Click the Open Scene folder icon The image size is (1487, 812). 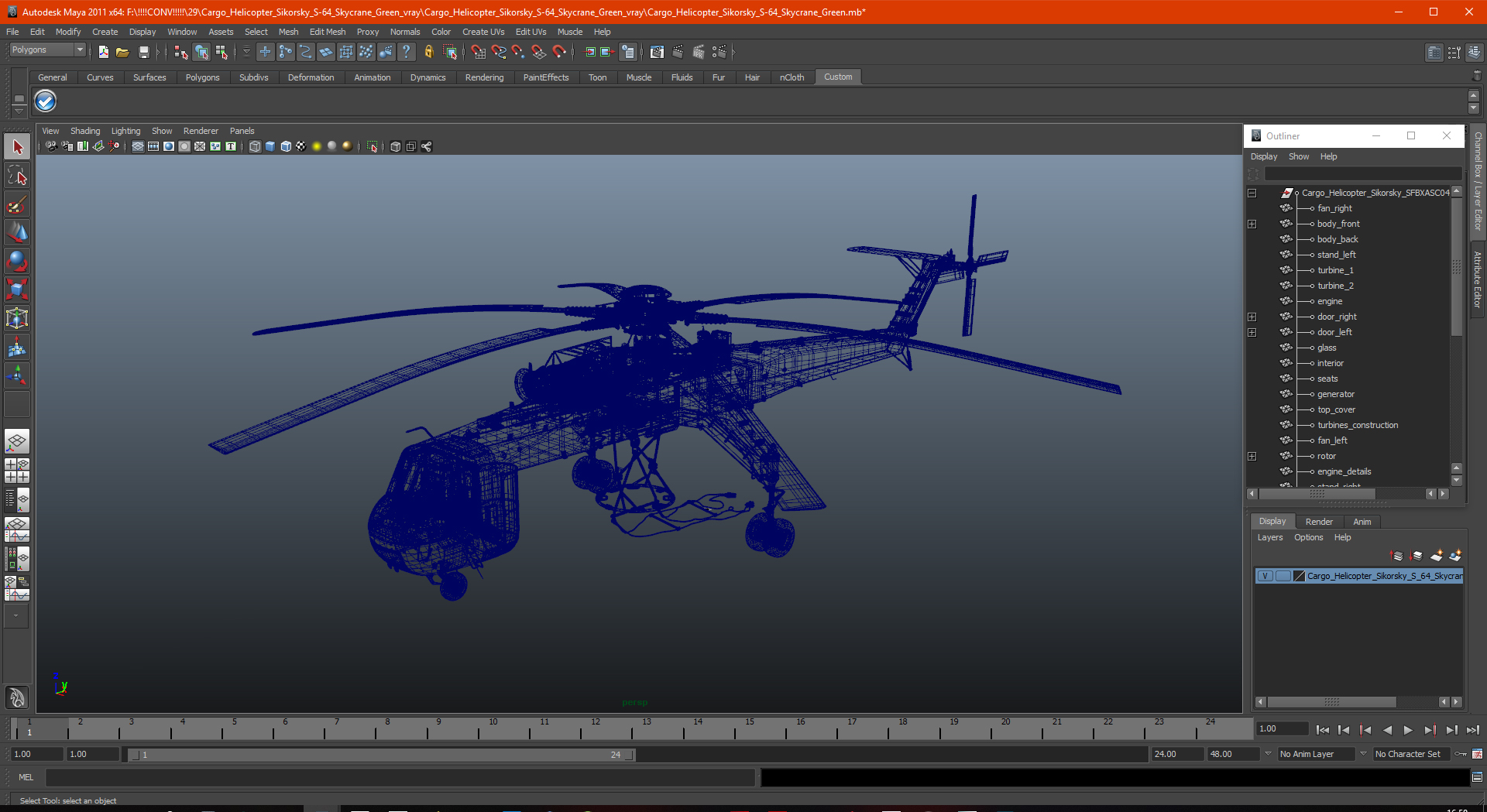tap(122, 52)
